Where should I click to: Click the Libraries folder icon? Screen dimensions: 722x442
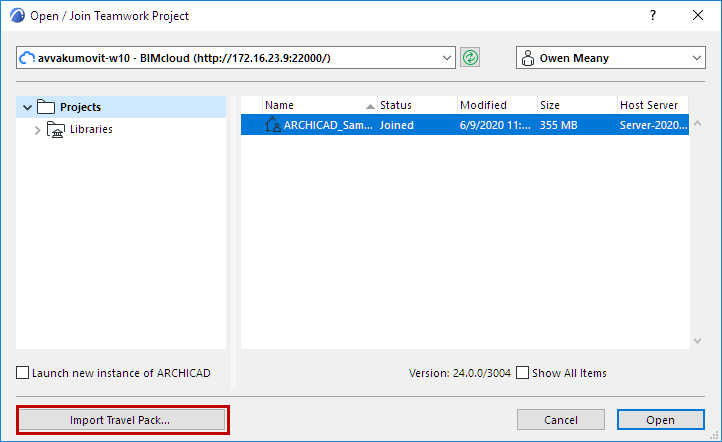(x=56, y=129)
